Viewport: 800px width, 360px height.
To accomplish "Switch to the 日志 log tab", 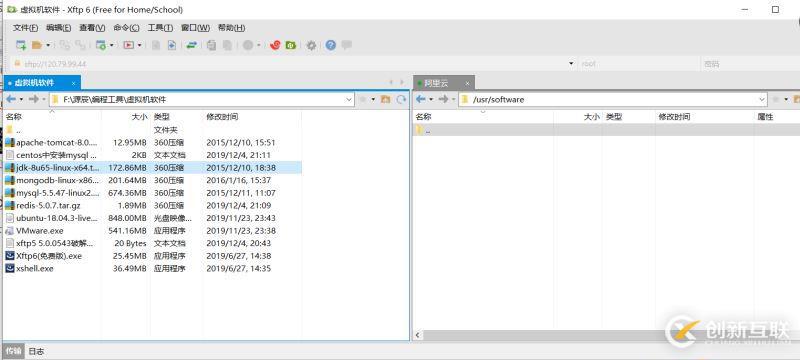I will click(x=36, y=351).
